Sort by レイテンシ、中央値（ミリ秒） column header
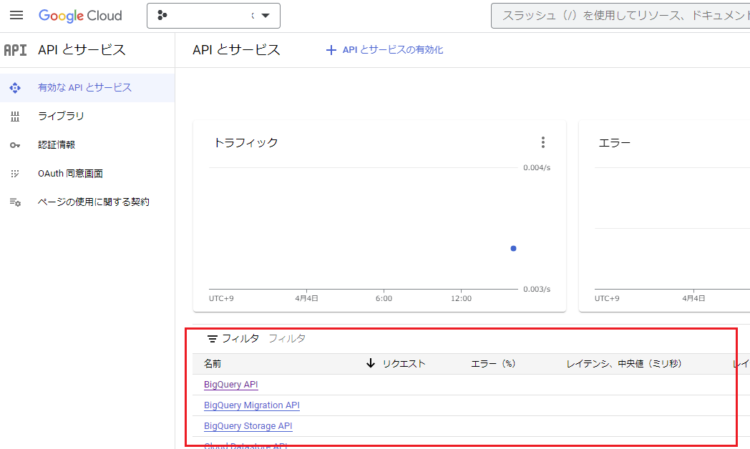The height and width of the screenshot is (449, 750). click(x=624, y=364)
